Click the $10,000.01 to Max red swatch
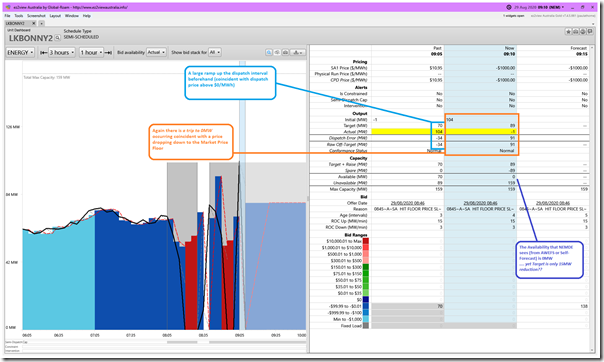The image size is (604, 362). coord(366,241)
